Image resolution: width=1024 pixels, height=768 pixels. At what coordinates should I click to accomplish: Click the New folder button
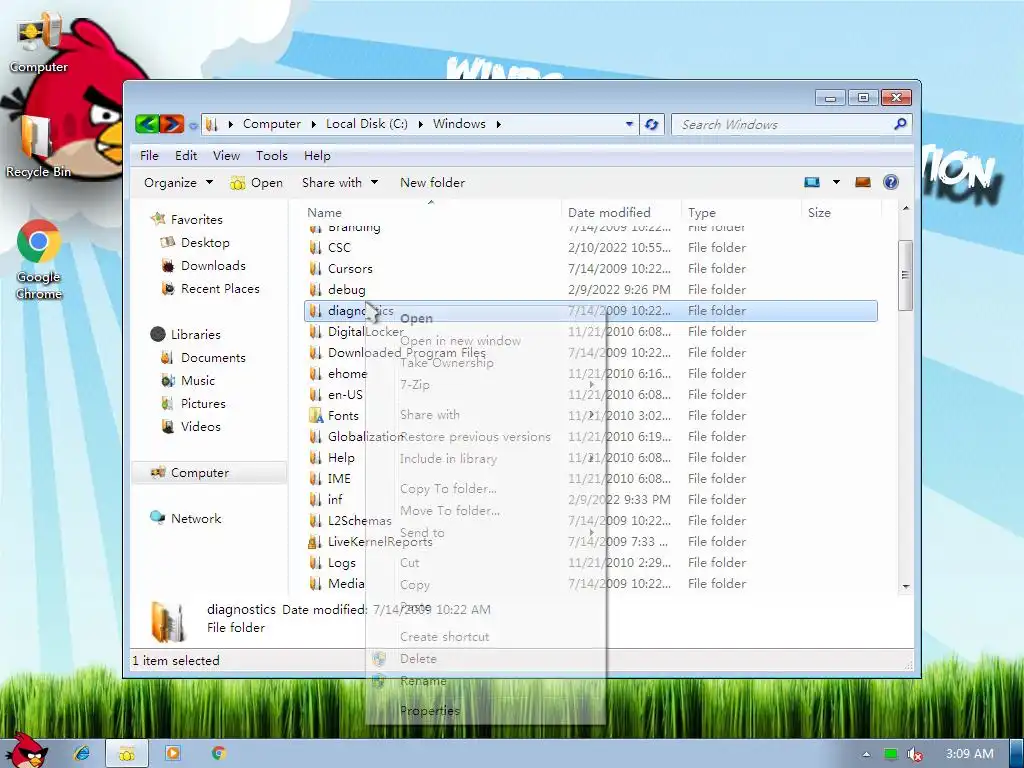coord(432,182)
